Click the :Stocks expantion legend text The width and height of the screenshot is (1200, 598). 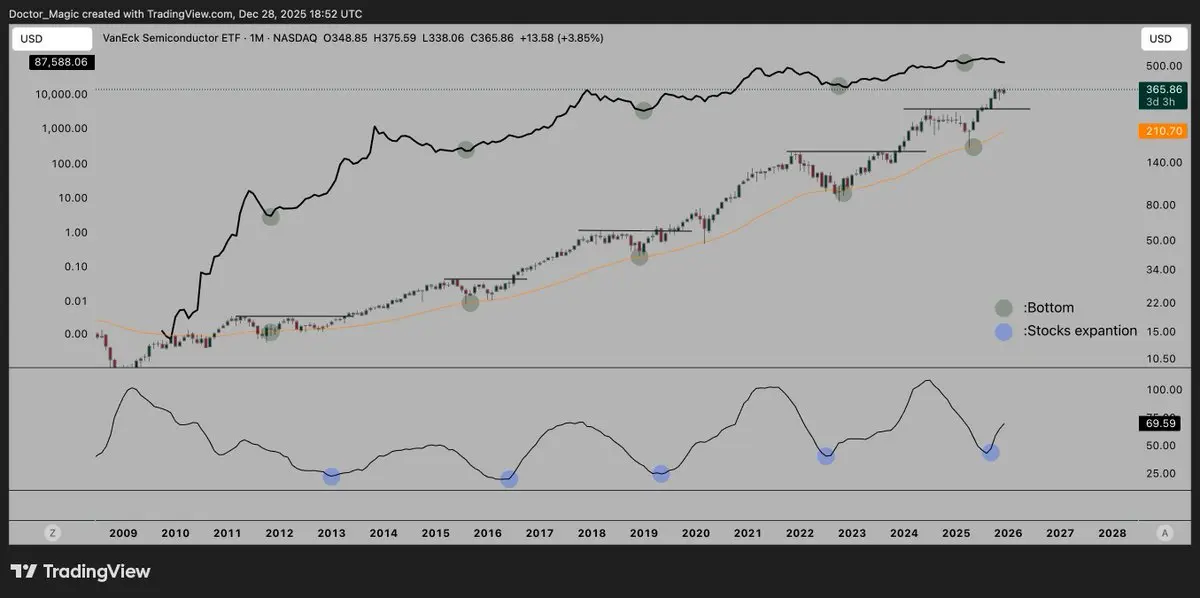point(1080,331)
